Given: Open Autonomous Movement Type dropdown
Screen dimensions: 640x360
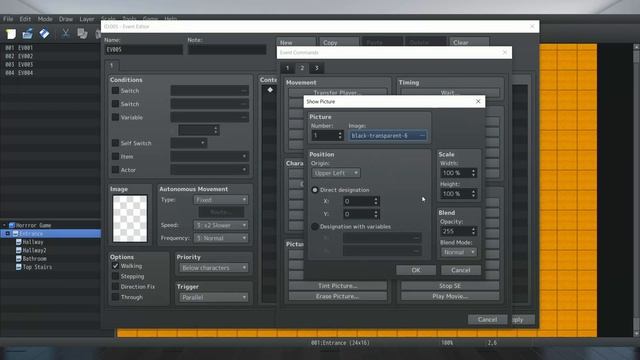Looking at the screenshot, I should tap(221, 200).
